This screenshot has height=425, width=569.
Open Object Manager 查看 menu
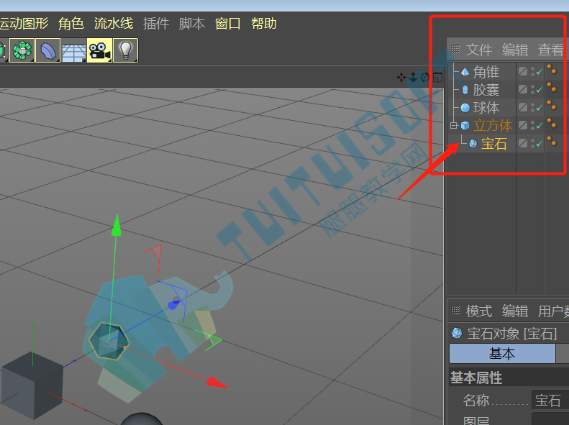point(551,49)
